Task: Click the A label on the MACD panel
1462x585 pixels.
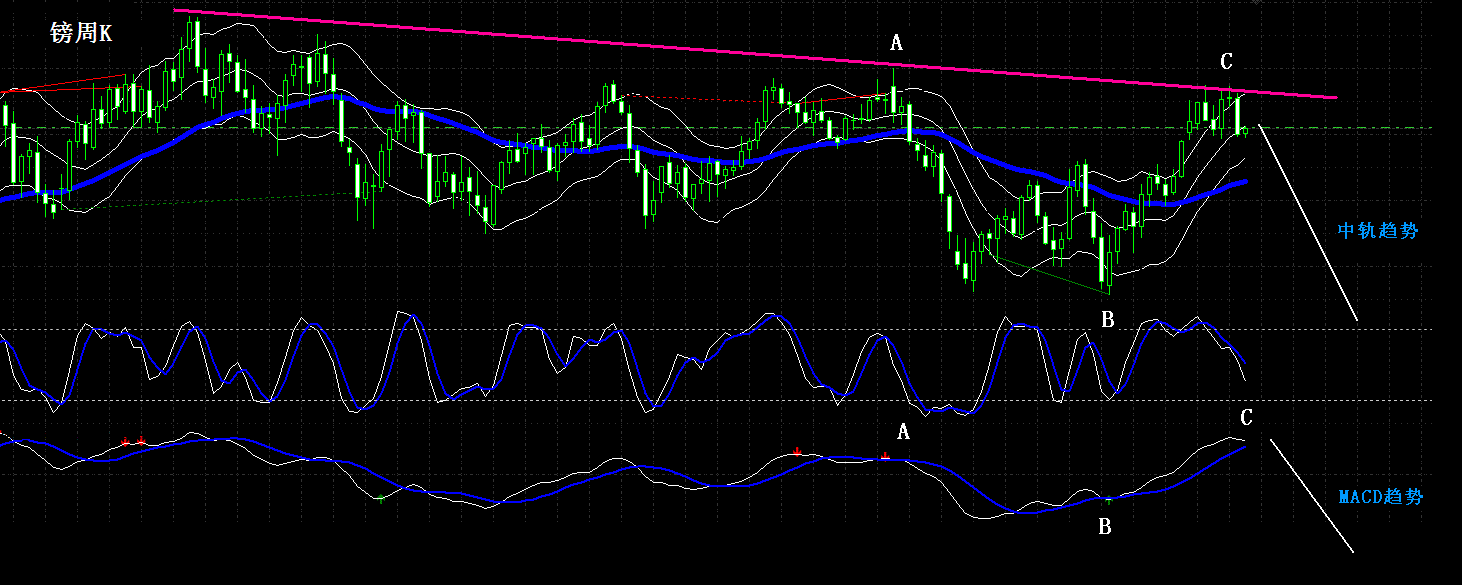Action: click(x=903, y=432)
